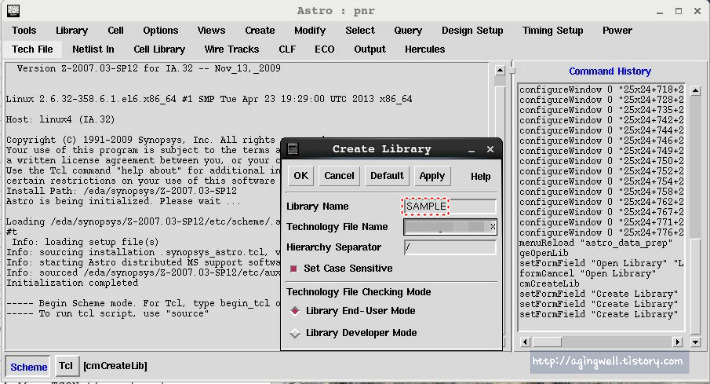710x384 pixels.
Task: Minimize the Create Library dialog
Action: [x=471, y=150]
